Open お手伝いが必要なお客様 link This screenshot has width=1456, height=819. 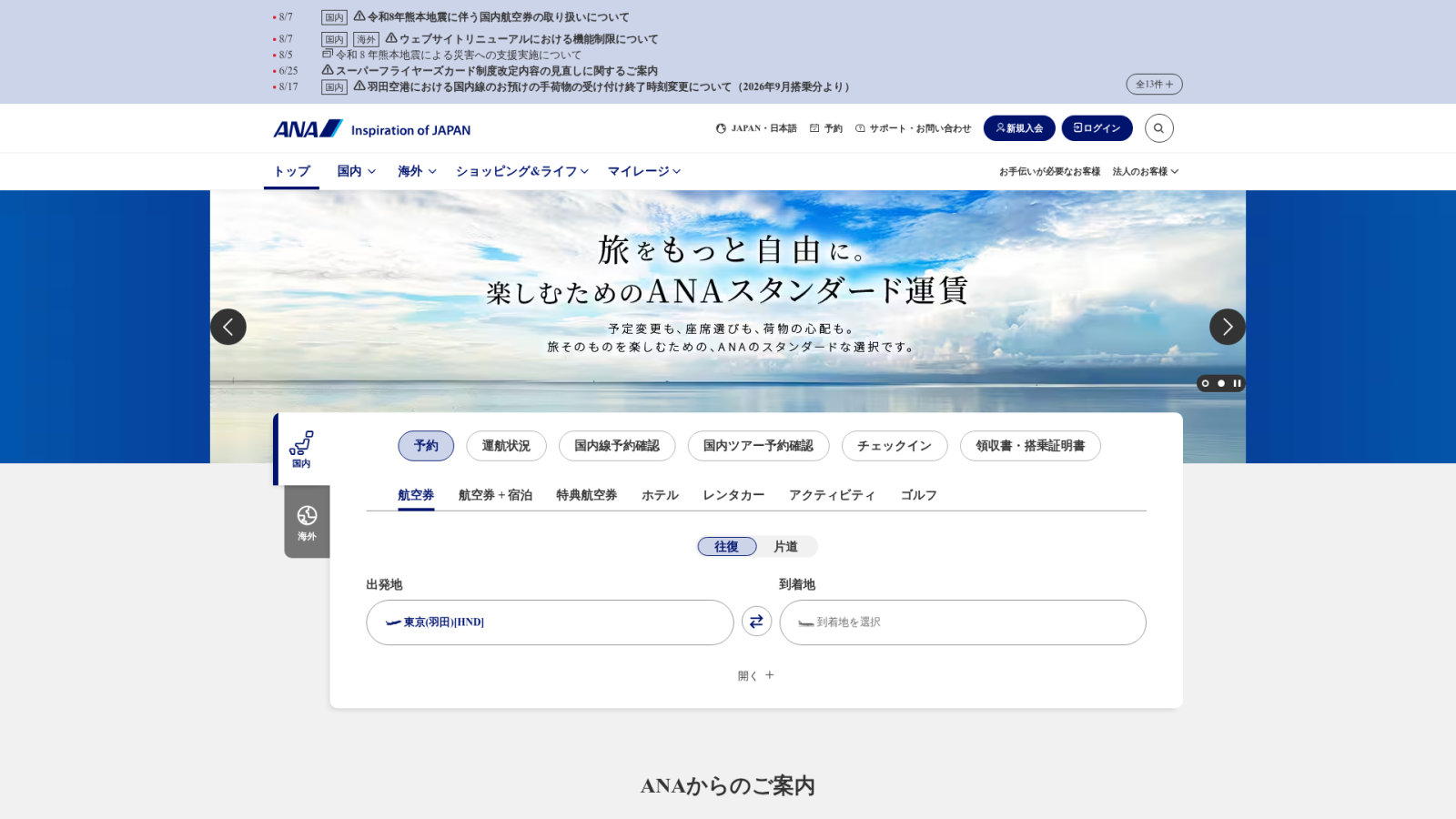[x=1049, y=171]
